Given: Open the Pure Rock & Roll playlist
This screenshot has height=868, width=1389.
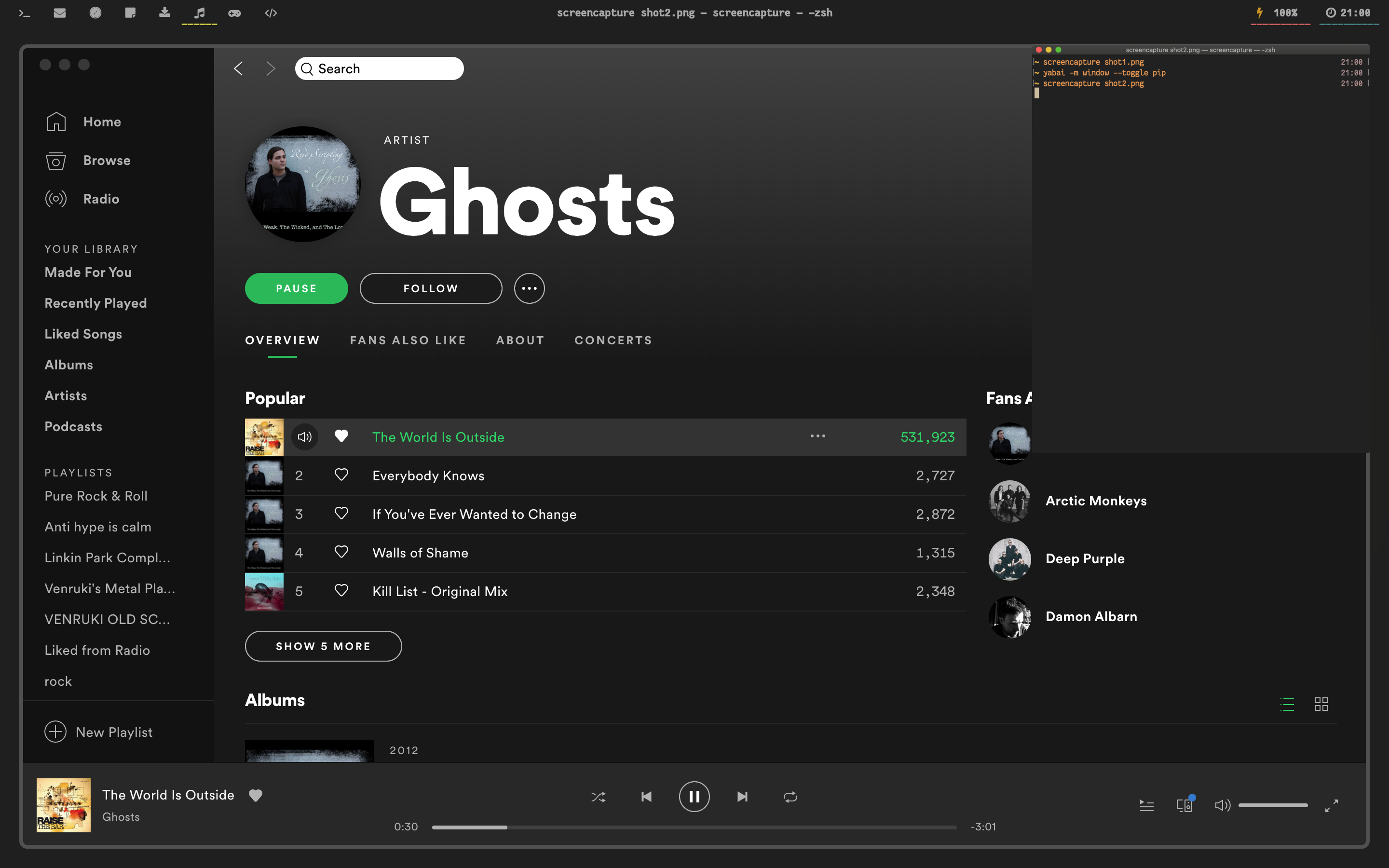Looking at the screenshot, I should tap(96, 496).
